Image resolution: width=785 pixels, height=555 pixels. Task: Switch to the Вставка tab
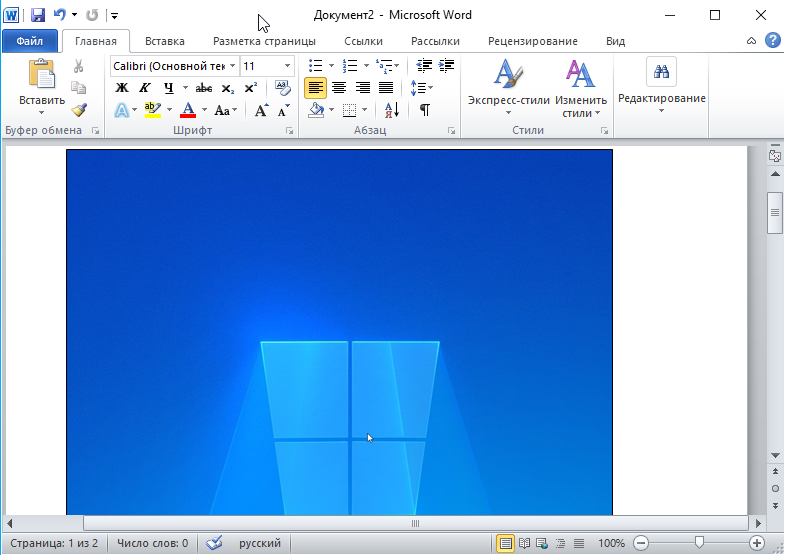165,41
